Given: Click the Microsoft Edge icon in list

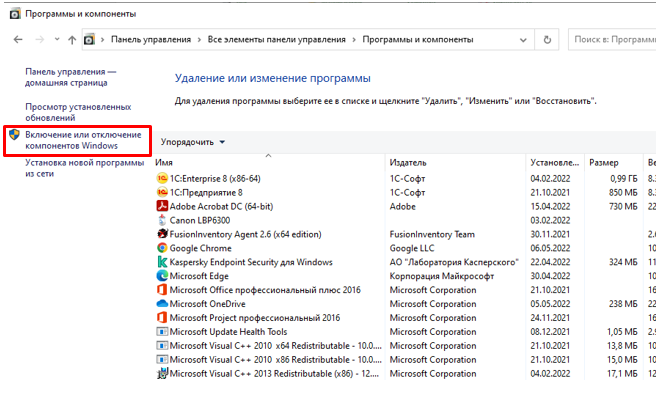Looking at the screenshot, I should point(162,276).
